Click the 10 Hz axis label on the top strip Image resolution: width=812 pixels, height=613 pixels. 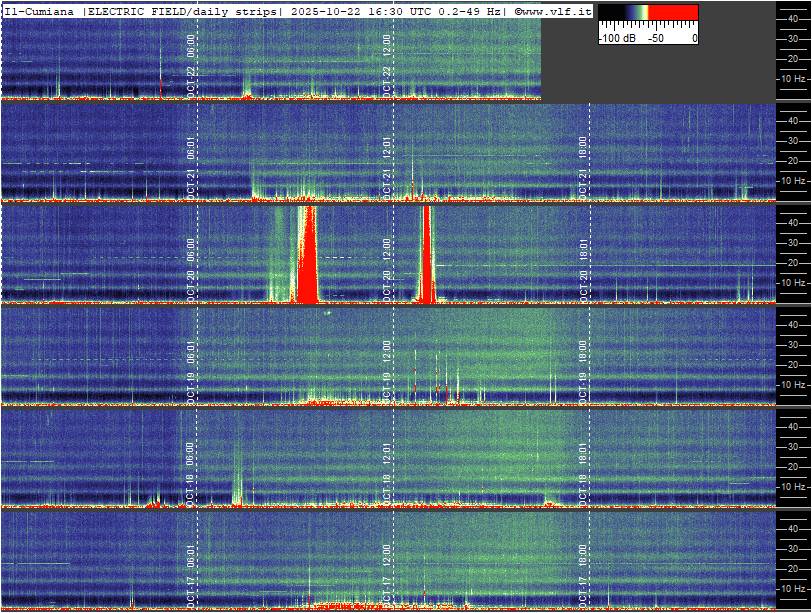[x=792, y=78]
